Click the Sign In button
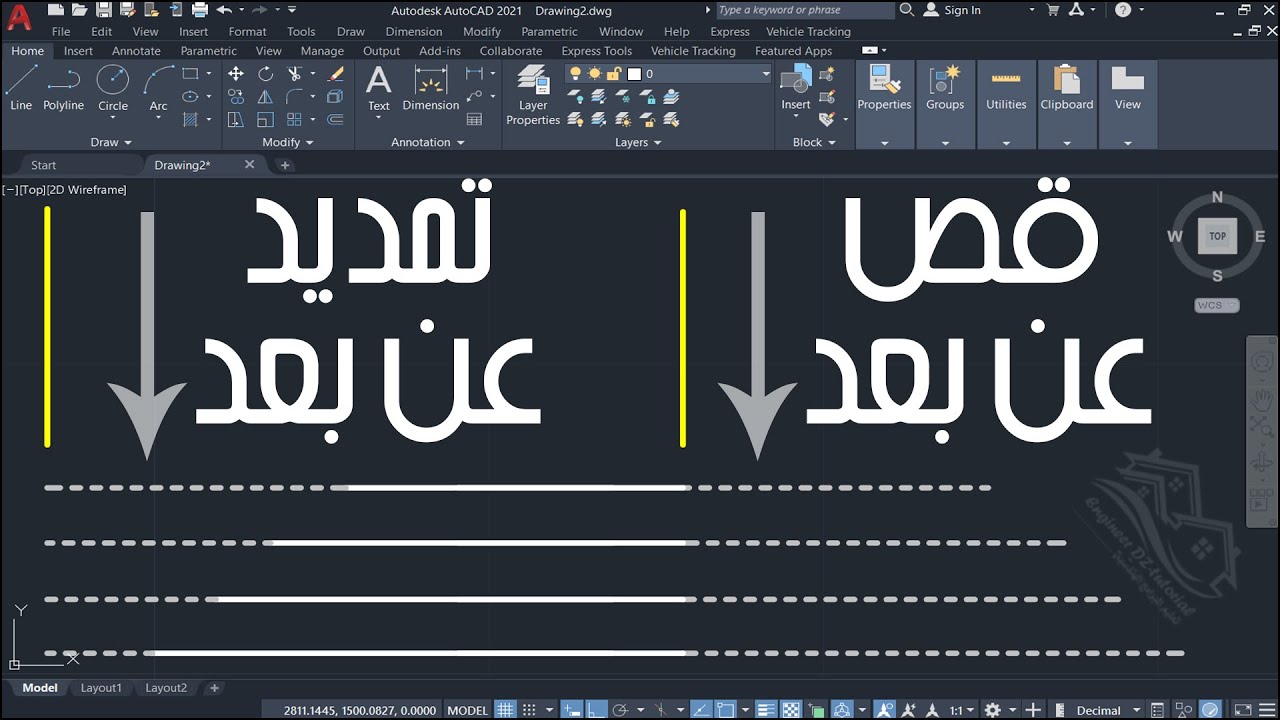The image size is (1280, 720). (953, 10)
